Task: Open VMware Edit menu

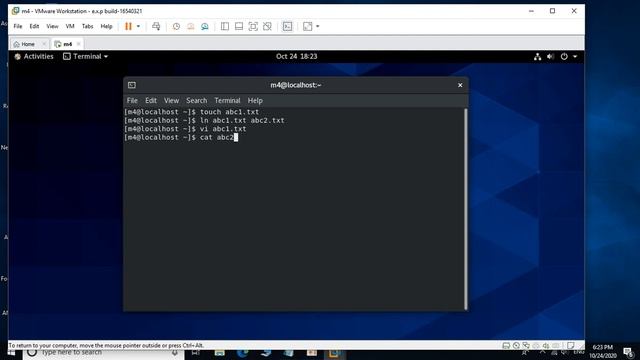Action: click(34, 26)
